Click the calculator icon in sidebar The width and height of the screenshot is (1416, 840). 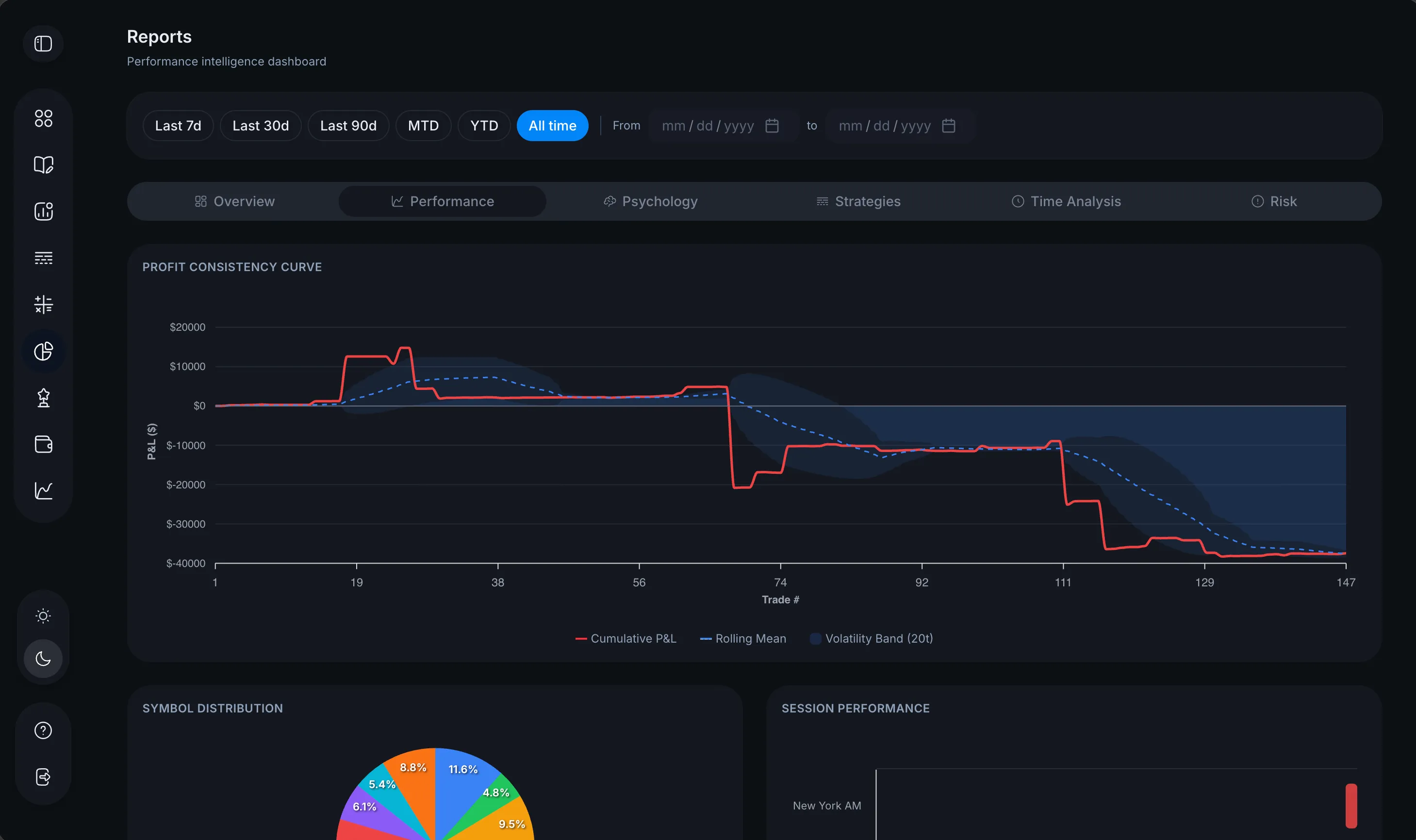tap(43, 305)
